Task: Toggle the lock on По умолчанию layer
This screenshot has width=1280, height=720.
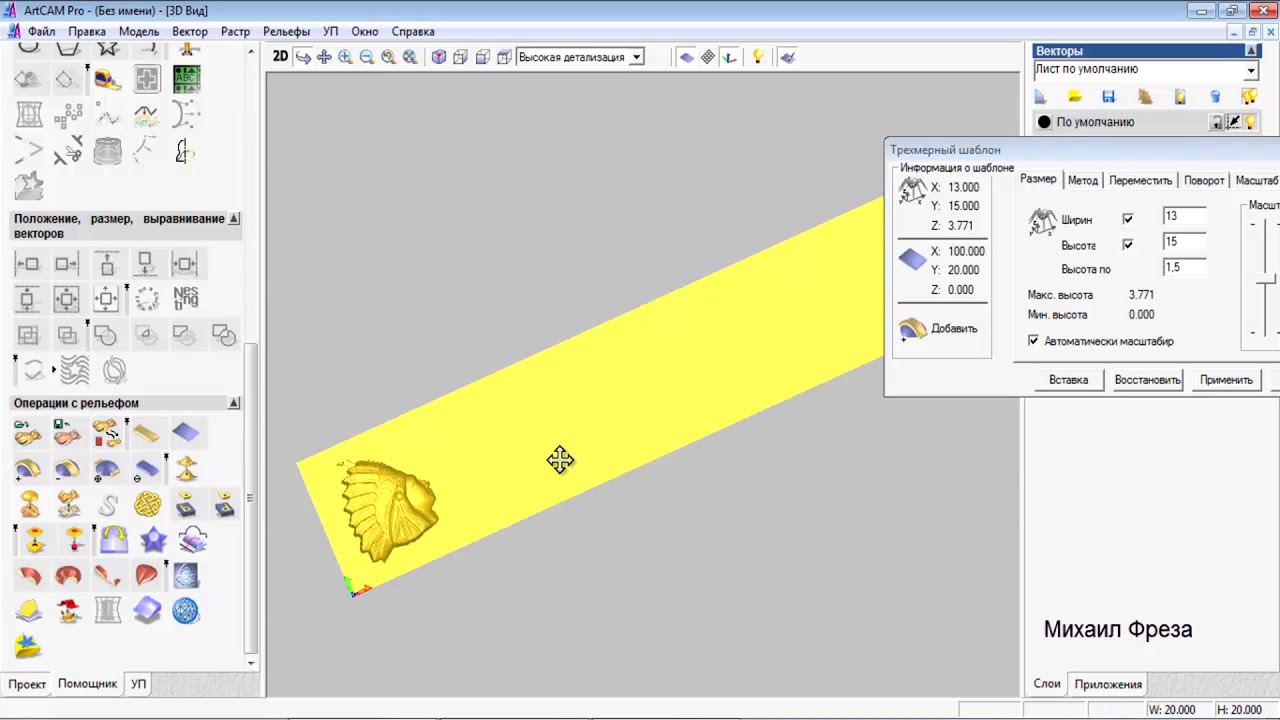Action: [x=1216, y=122]
